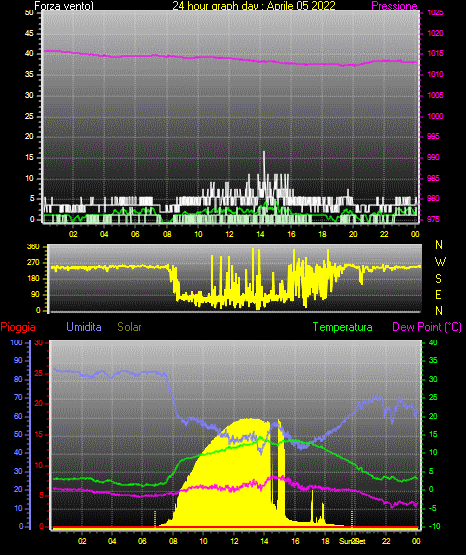Click the '360' wind direction axis value
466x555 pixels.
pos(33,247)
